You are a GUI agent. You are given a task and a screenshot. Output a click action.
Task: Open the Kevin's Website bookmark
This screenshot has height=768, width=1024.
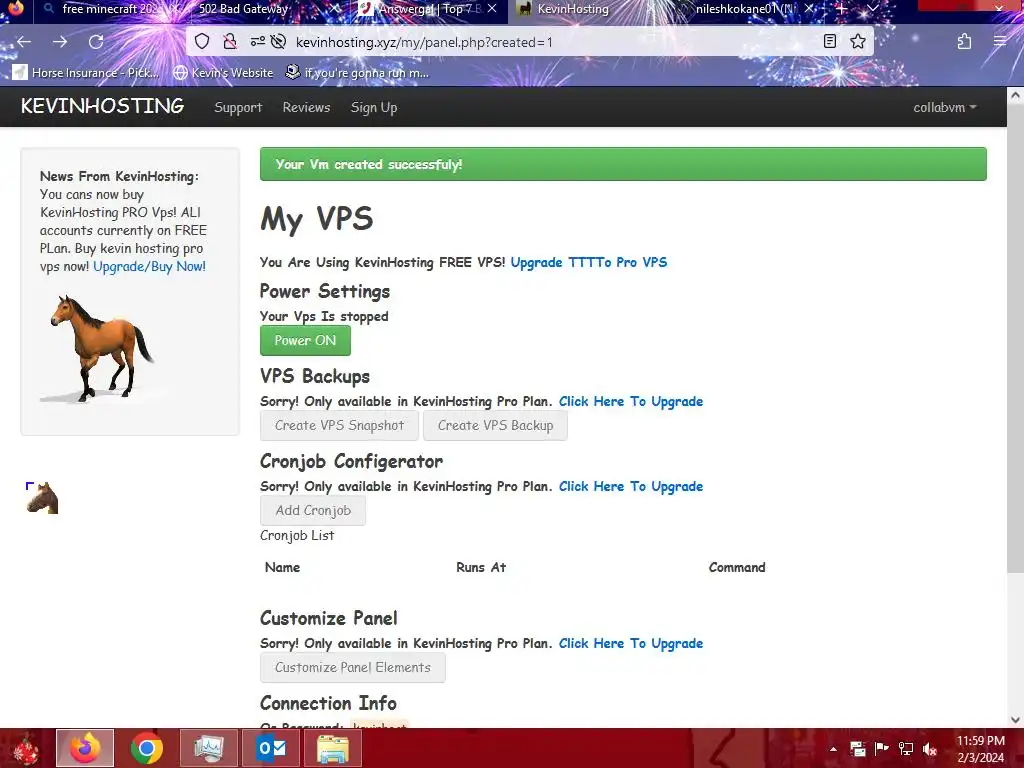[223, 72]
